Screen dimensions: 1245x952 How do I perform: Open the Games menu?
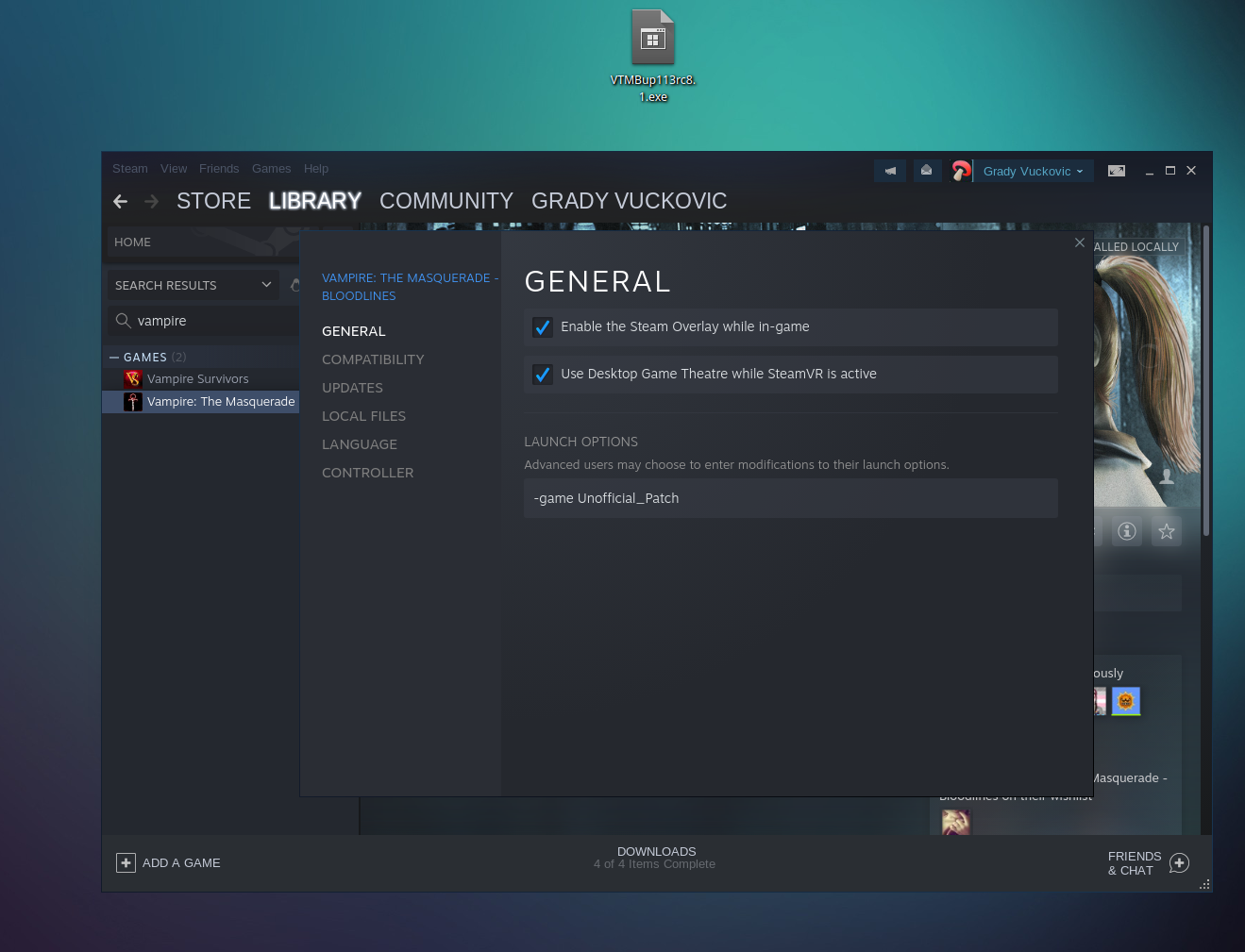tap(271, 169)
